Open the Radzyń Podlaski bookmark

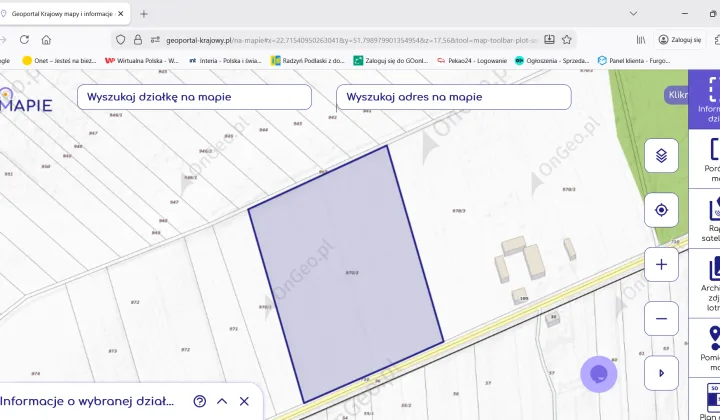point(308,61)
